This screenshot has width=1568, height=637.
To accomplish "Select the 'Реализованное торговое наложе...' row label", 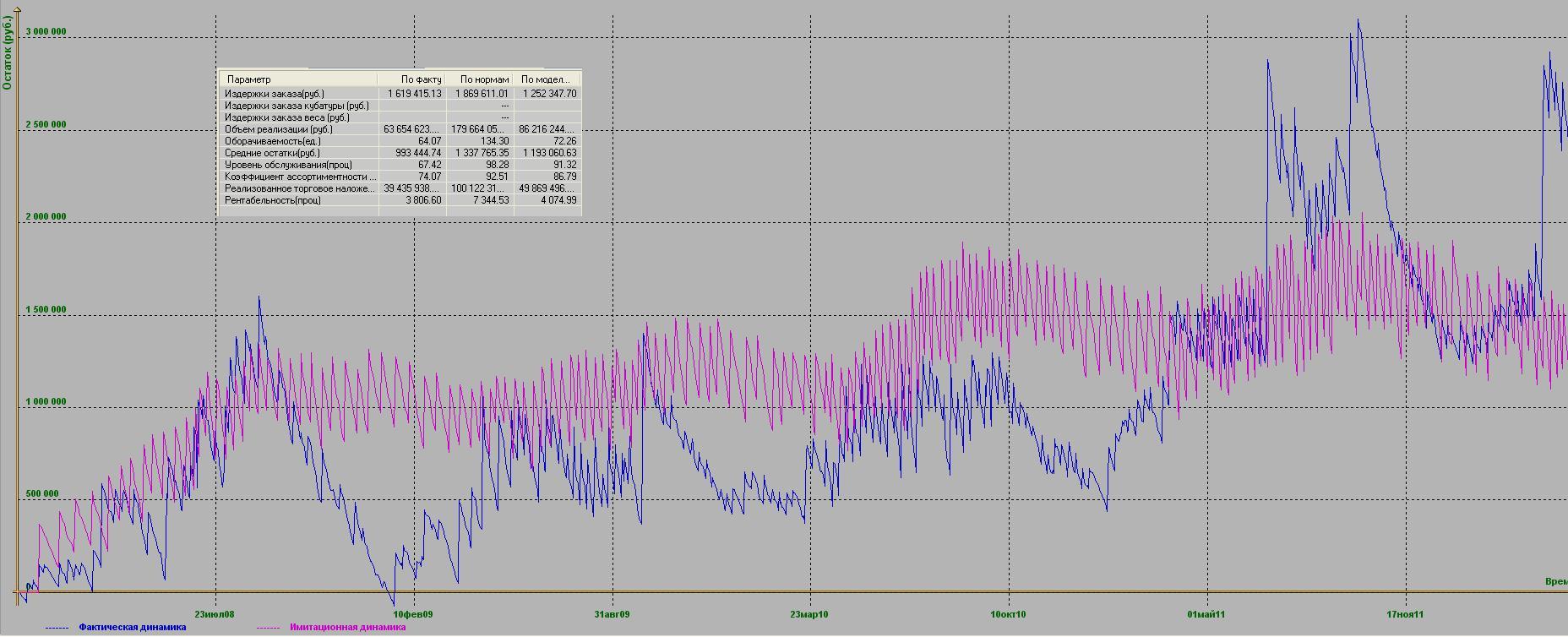I will pos(300,188).
